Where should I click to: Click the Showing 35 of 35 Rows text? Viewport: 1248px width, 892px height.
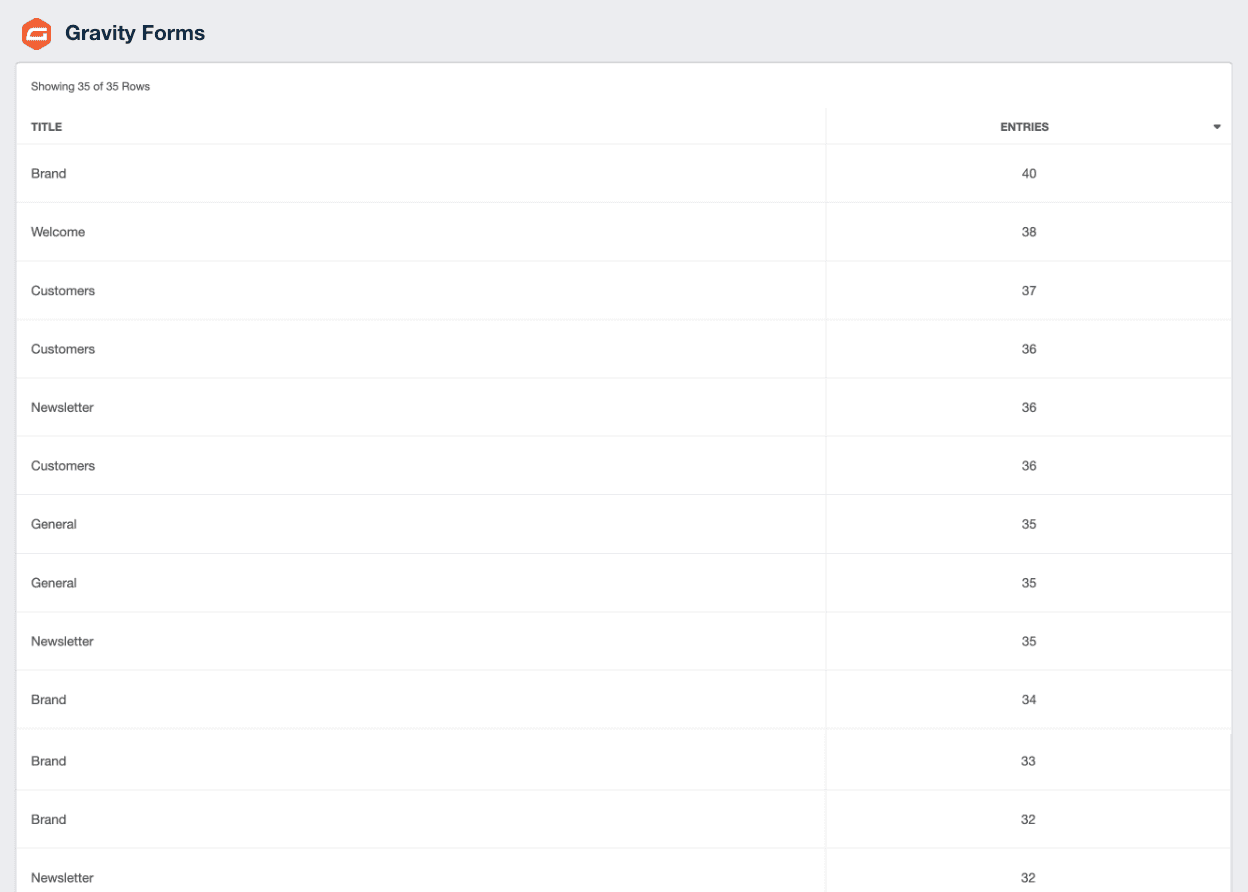(90, 86)
